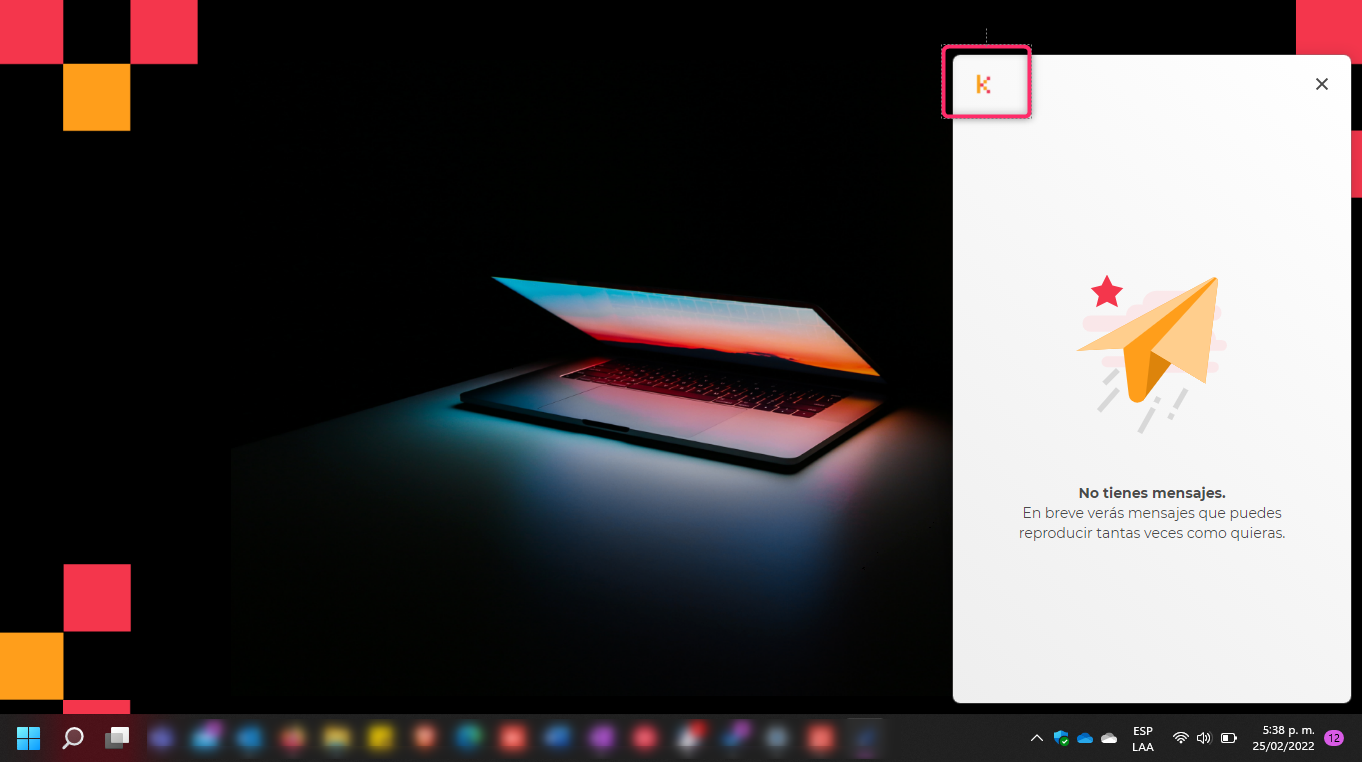
Task: Open the Windows Start menu
Action: pyautogui.click(x=28, y=738)
